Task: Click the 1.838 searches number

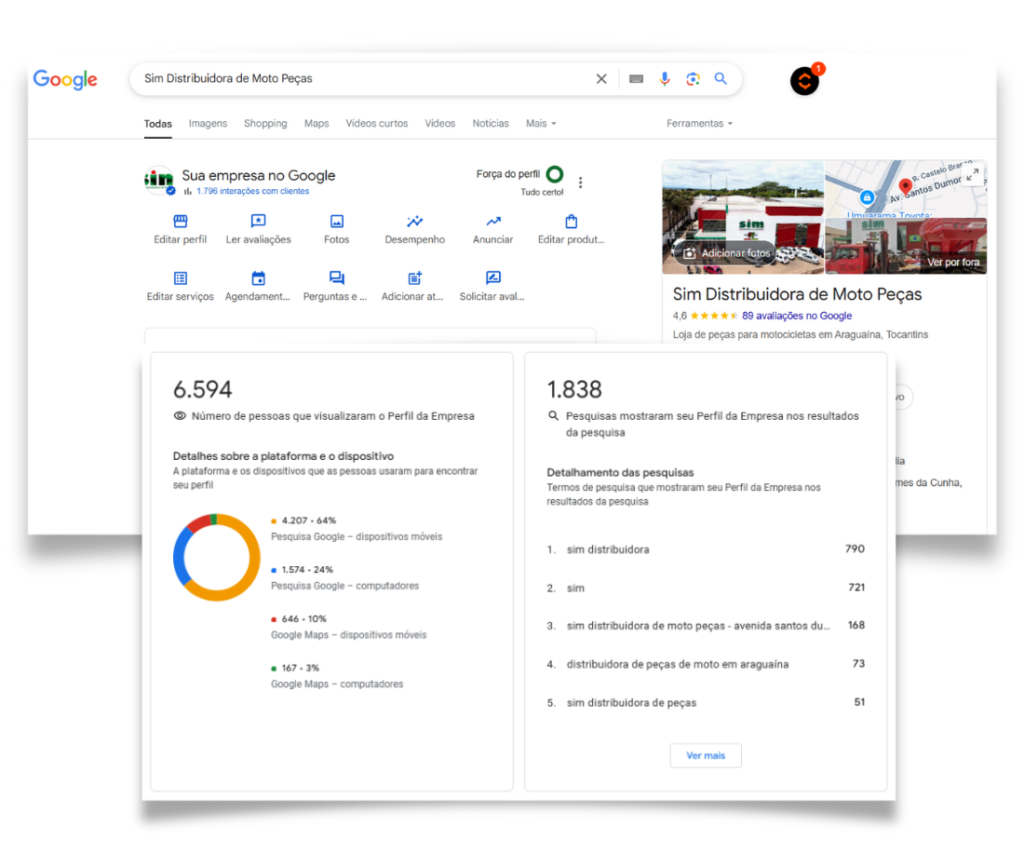Action: pos(574,390)
